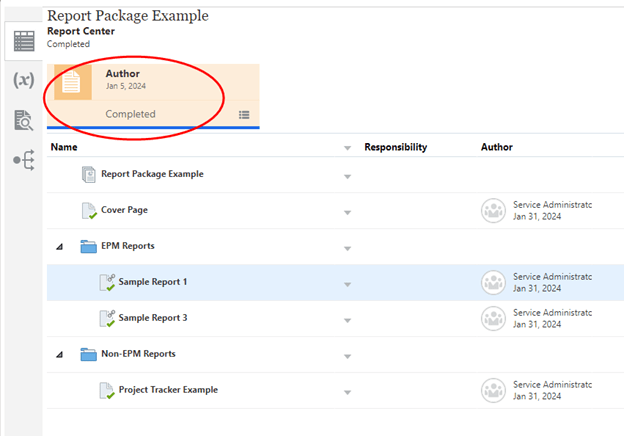Click the Cover Page doclet icon
624x436 pixels.
(89, 210)
